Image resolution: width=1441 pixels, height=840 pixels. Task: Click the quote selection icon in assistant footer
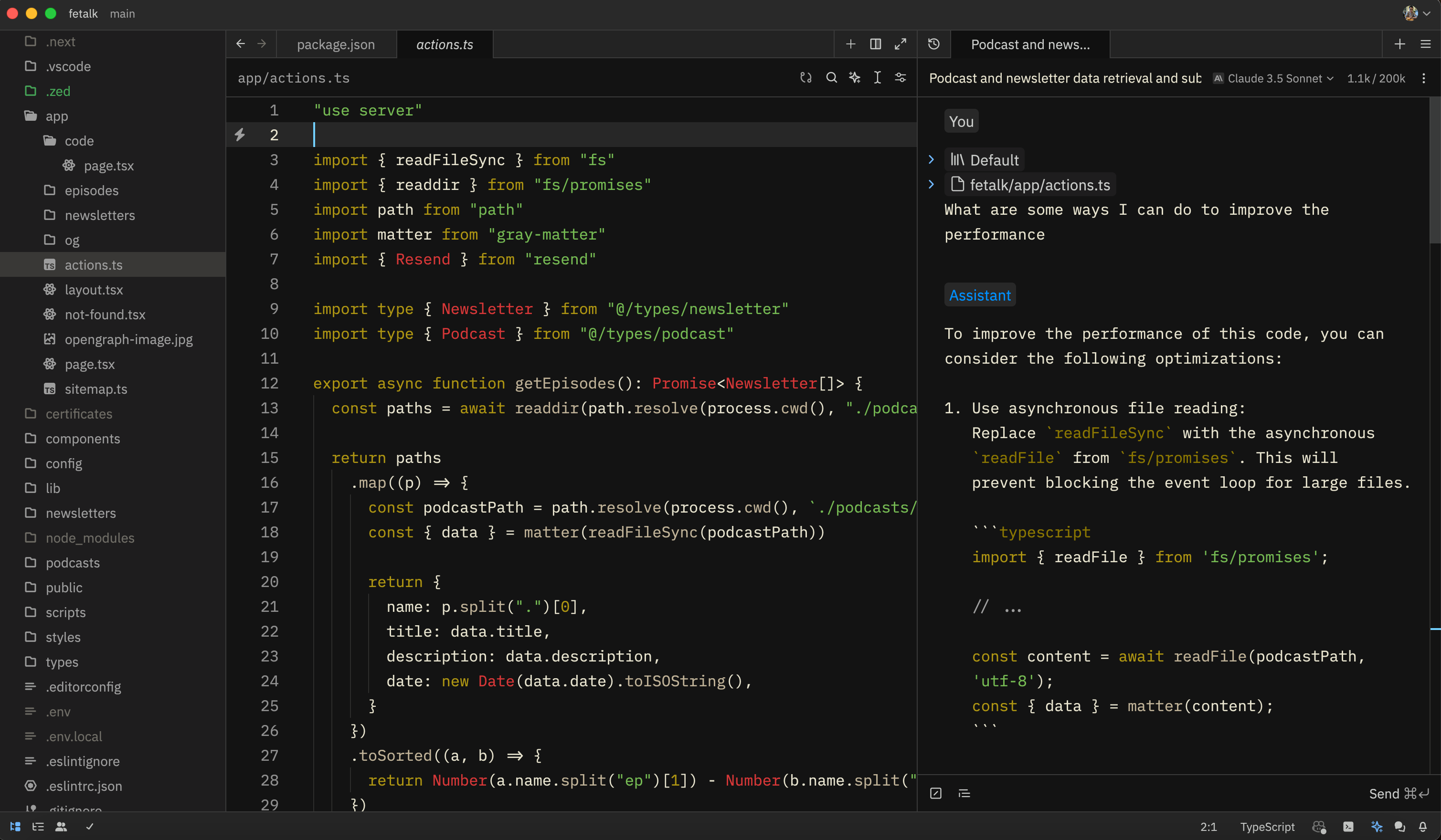click(935, 793)
